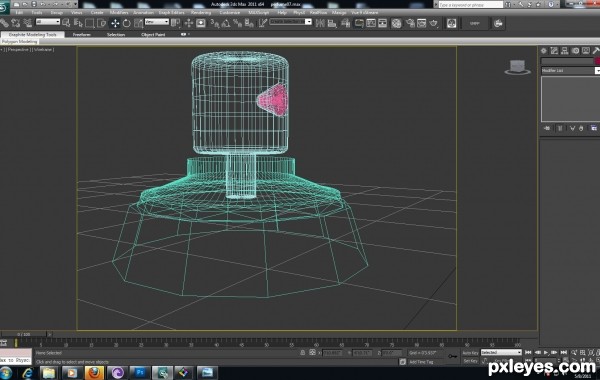Toggle Auto Key mode

[x=470, y=352]
